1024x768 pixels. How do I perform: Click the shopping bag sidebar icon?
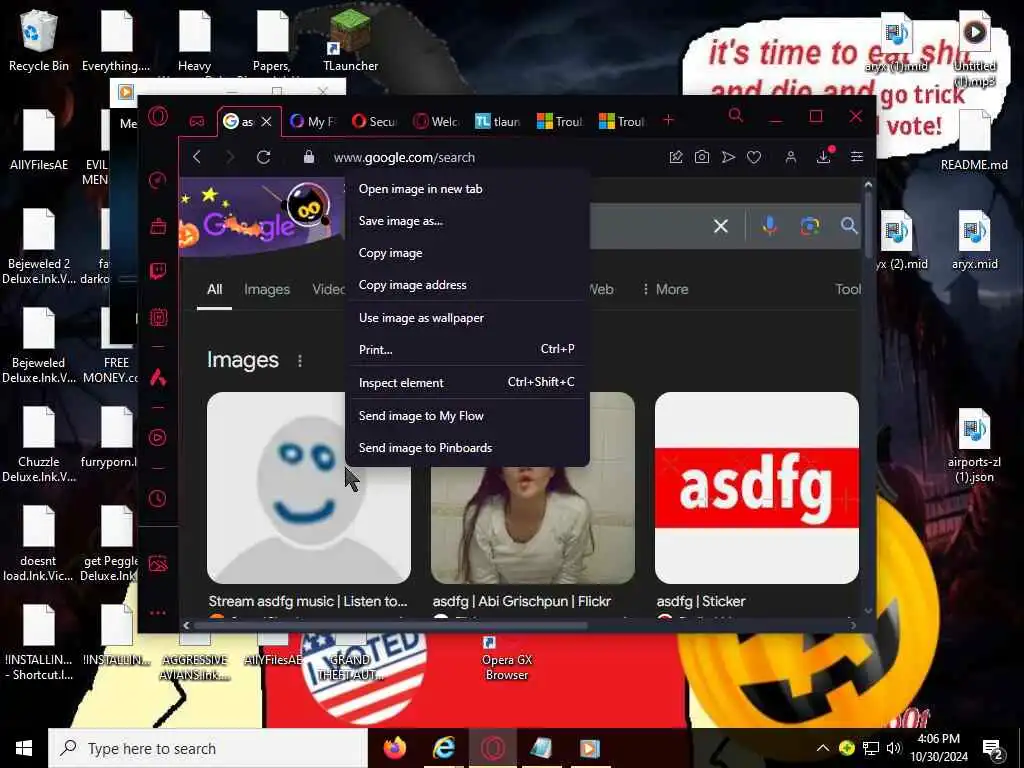click(x=158, y=226)
